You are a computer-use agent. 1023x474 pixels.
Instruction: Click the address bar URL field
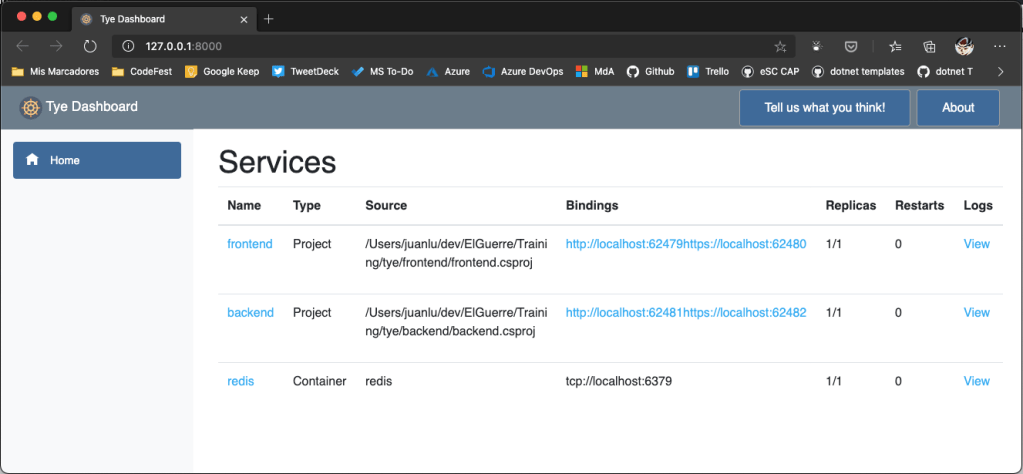click(450, 46)
